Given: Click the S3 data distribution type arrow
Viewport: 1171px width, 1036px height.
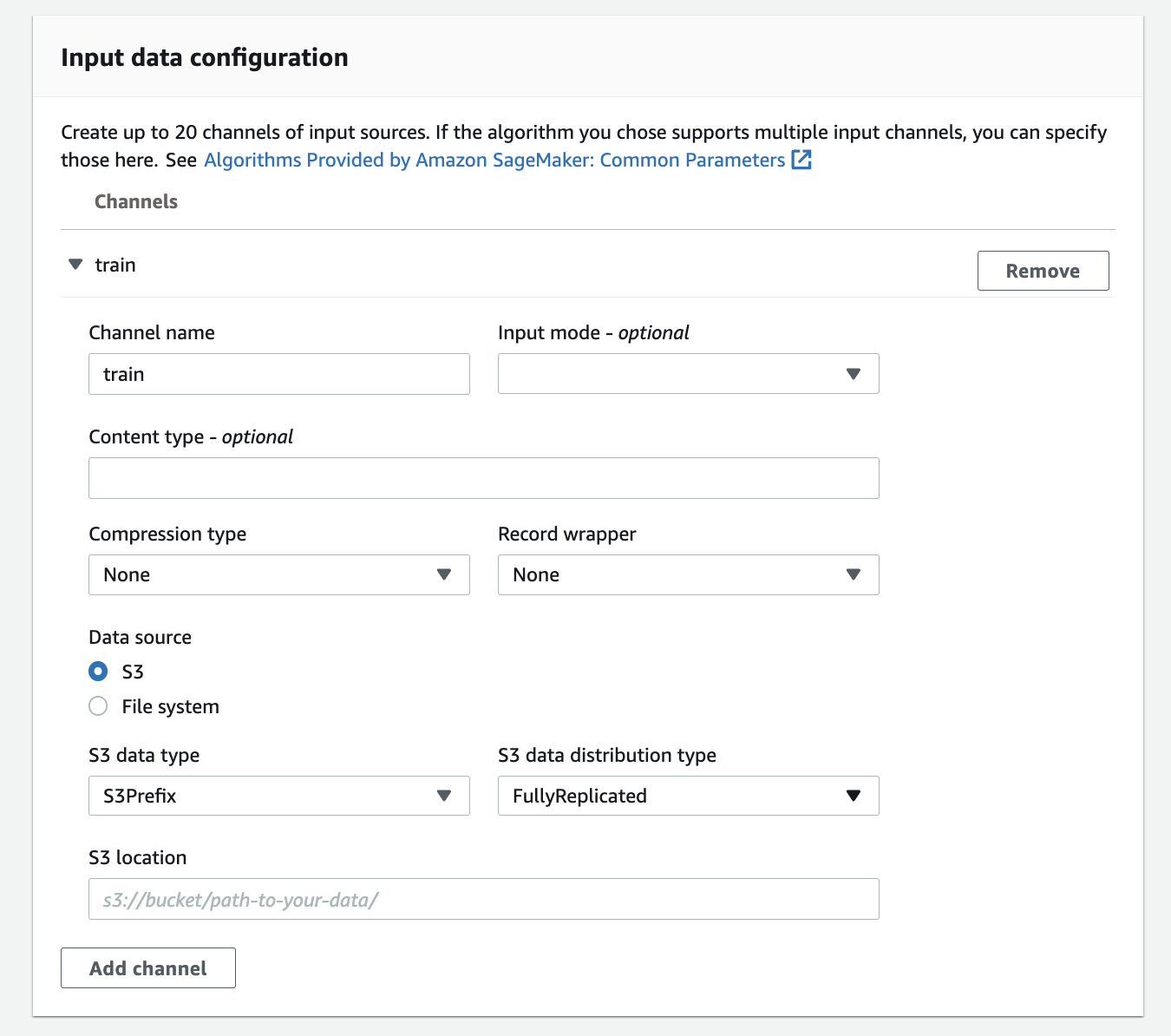Looking at the screenshot, I should click(x=853, y=796).
